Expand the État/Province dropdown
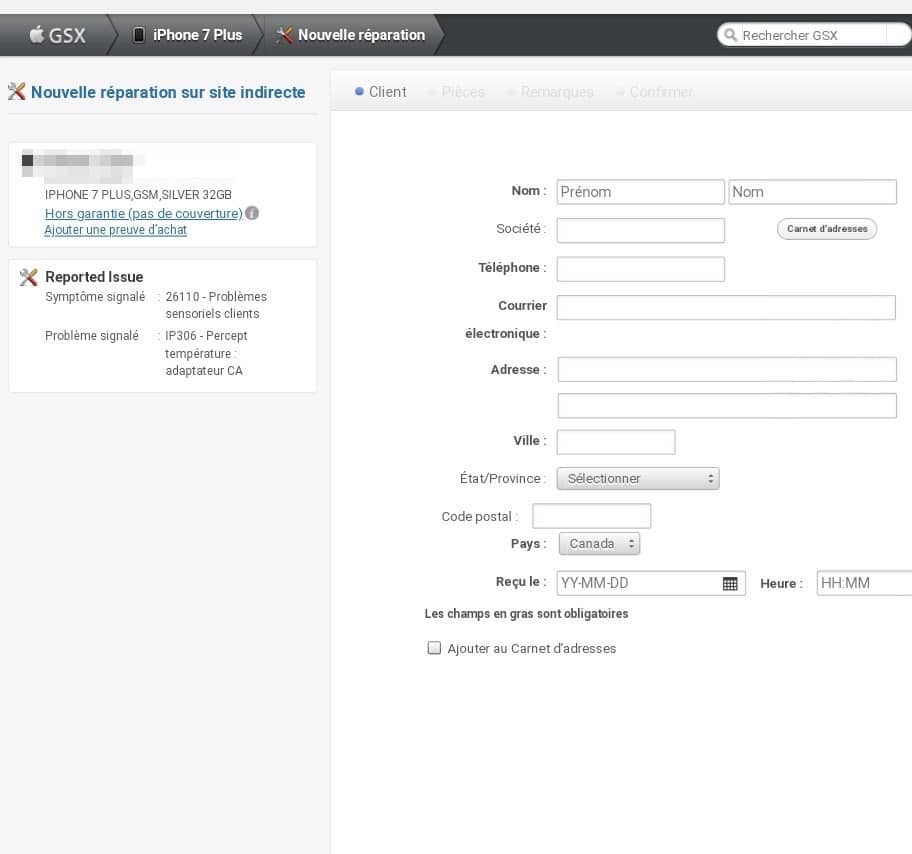Screen dimensions: 912x854 [x=637, y=478]
